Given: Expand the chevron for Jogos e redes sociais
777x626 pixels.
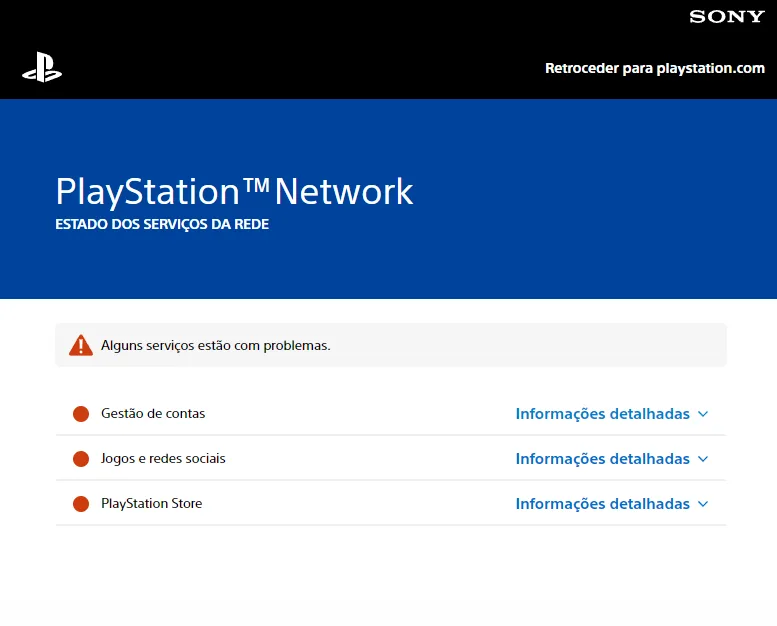Looking at the screenshot, I should coord(703,459).
